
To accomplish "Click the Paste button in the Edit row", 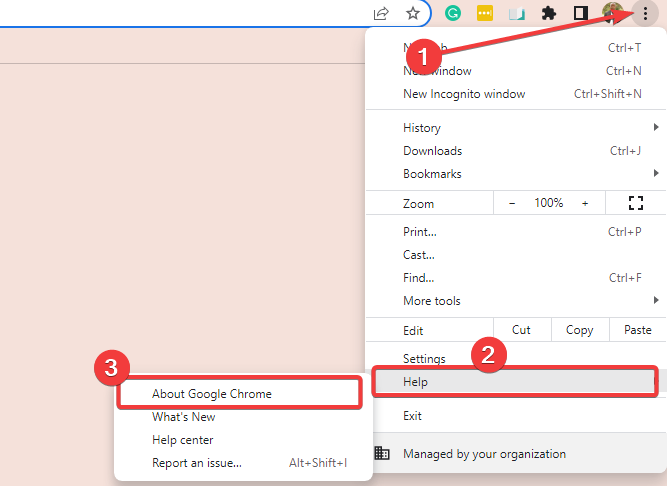I will (x=638, y=330).
